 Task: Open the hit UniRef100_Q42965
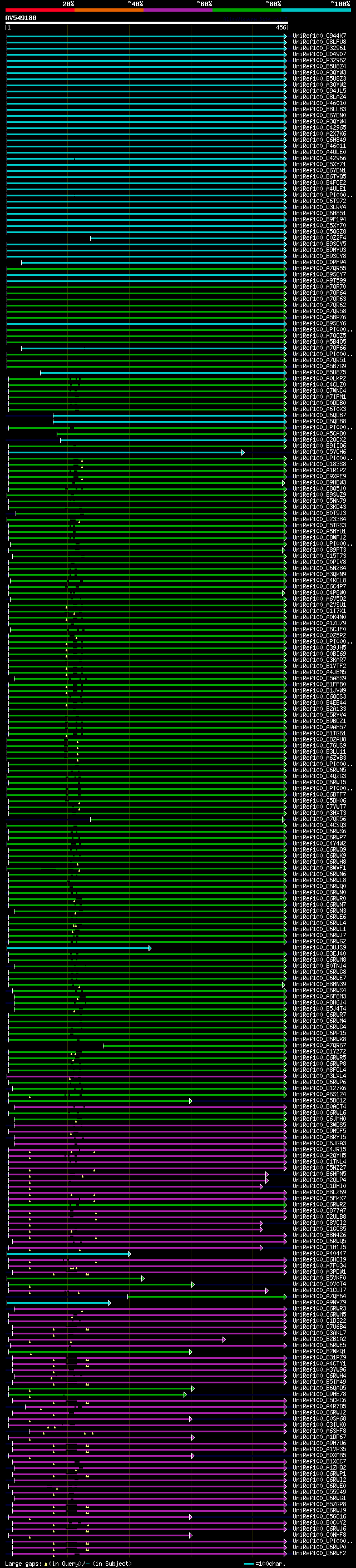[319, 128]
